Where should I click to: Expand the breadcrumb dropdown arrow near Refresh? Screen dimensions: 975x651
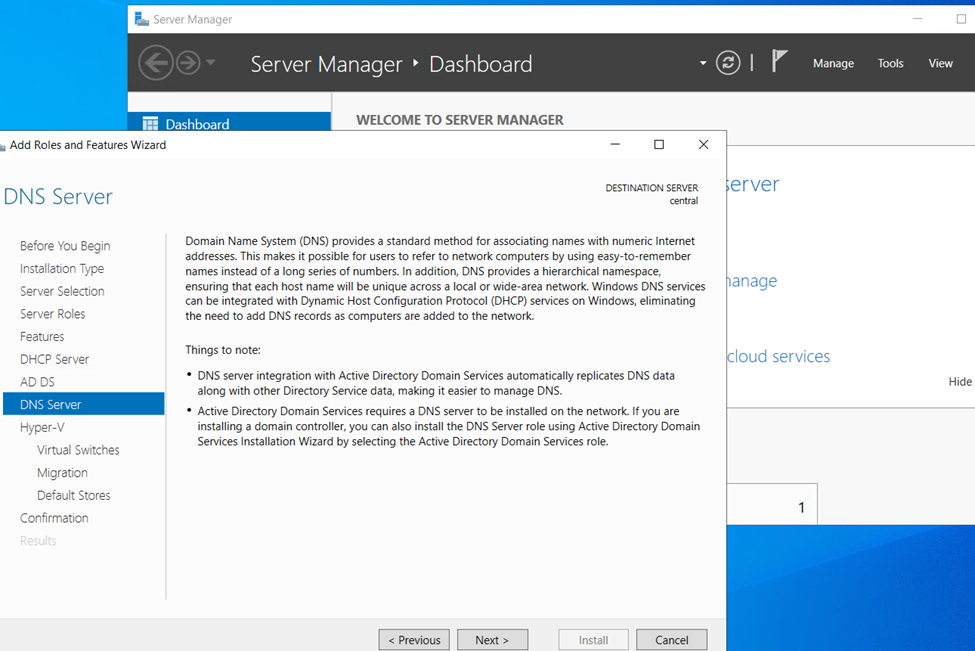pos(703,63)
